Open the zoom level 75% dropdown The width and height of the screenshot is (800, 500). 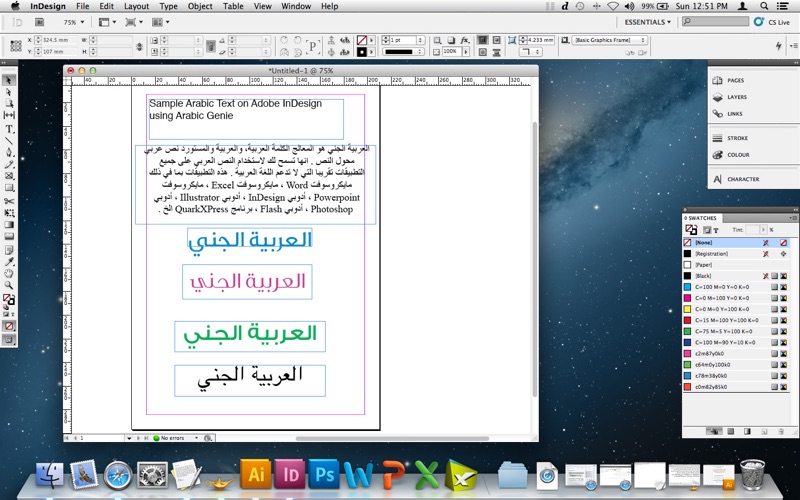(73, 21)
